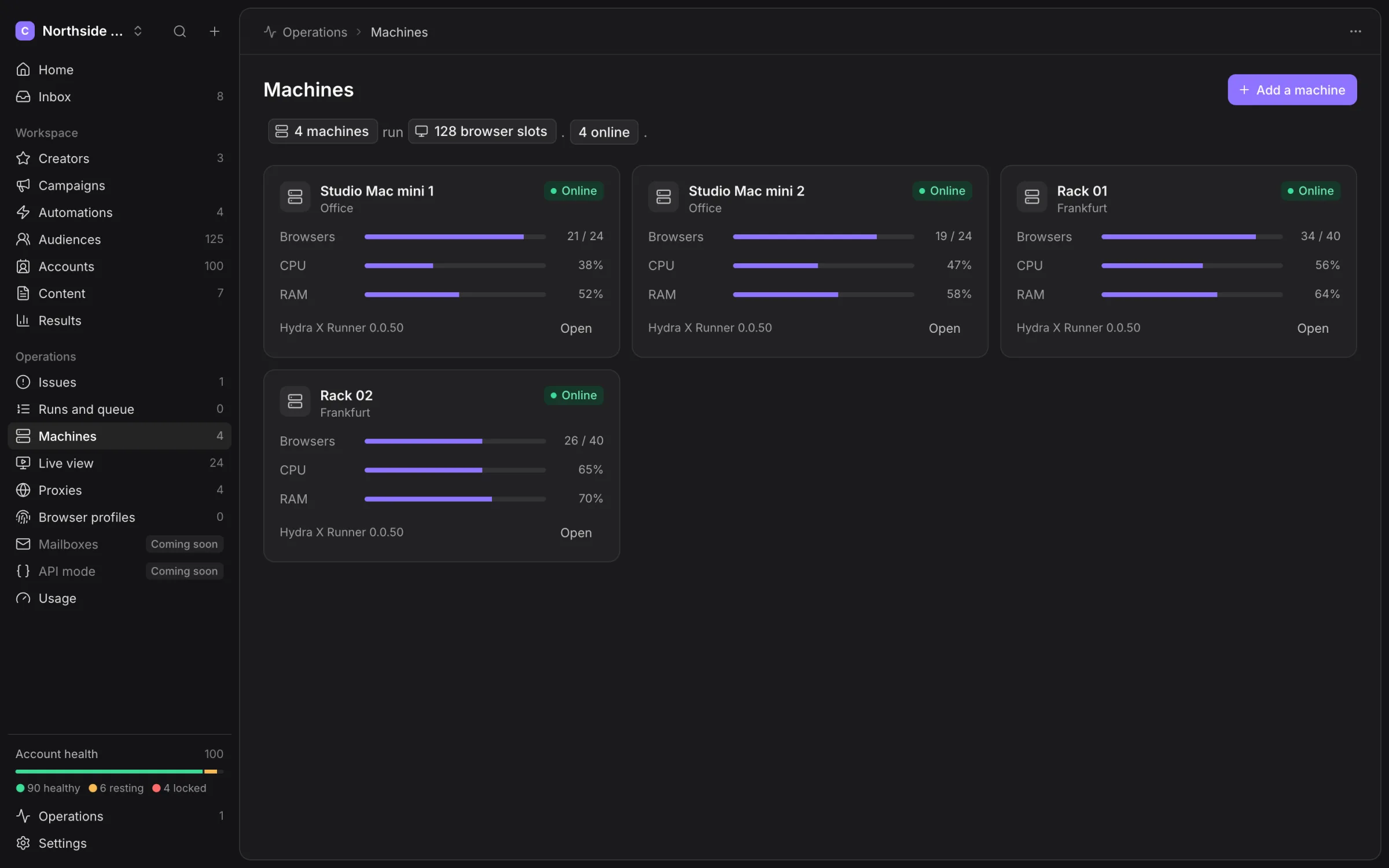Click the plus icon next to search

(214, 31)
